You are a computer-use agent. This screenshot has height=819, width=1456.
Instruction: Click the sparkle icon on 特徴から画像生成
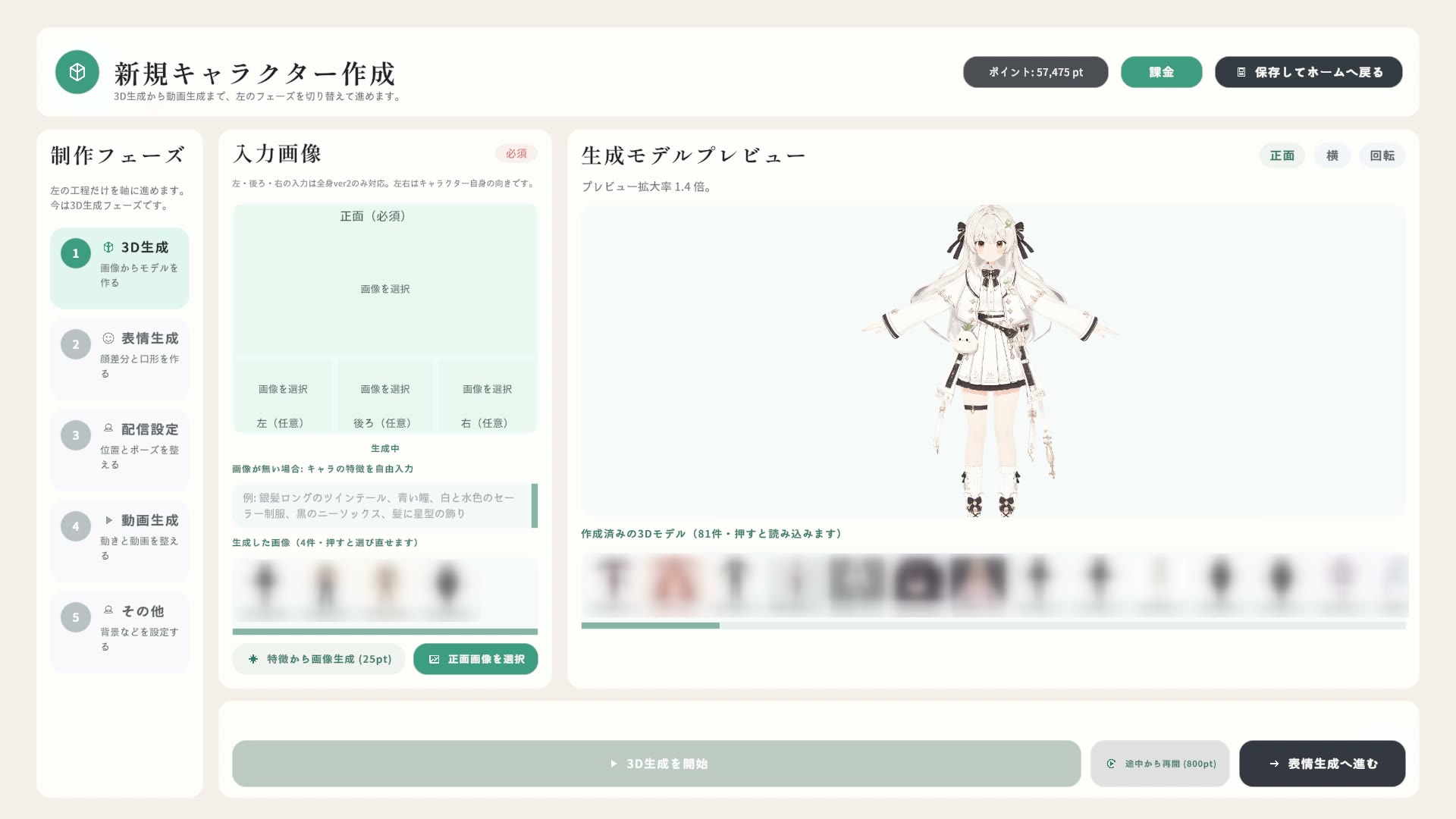[253, 659]
